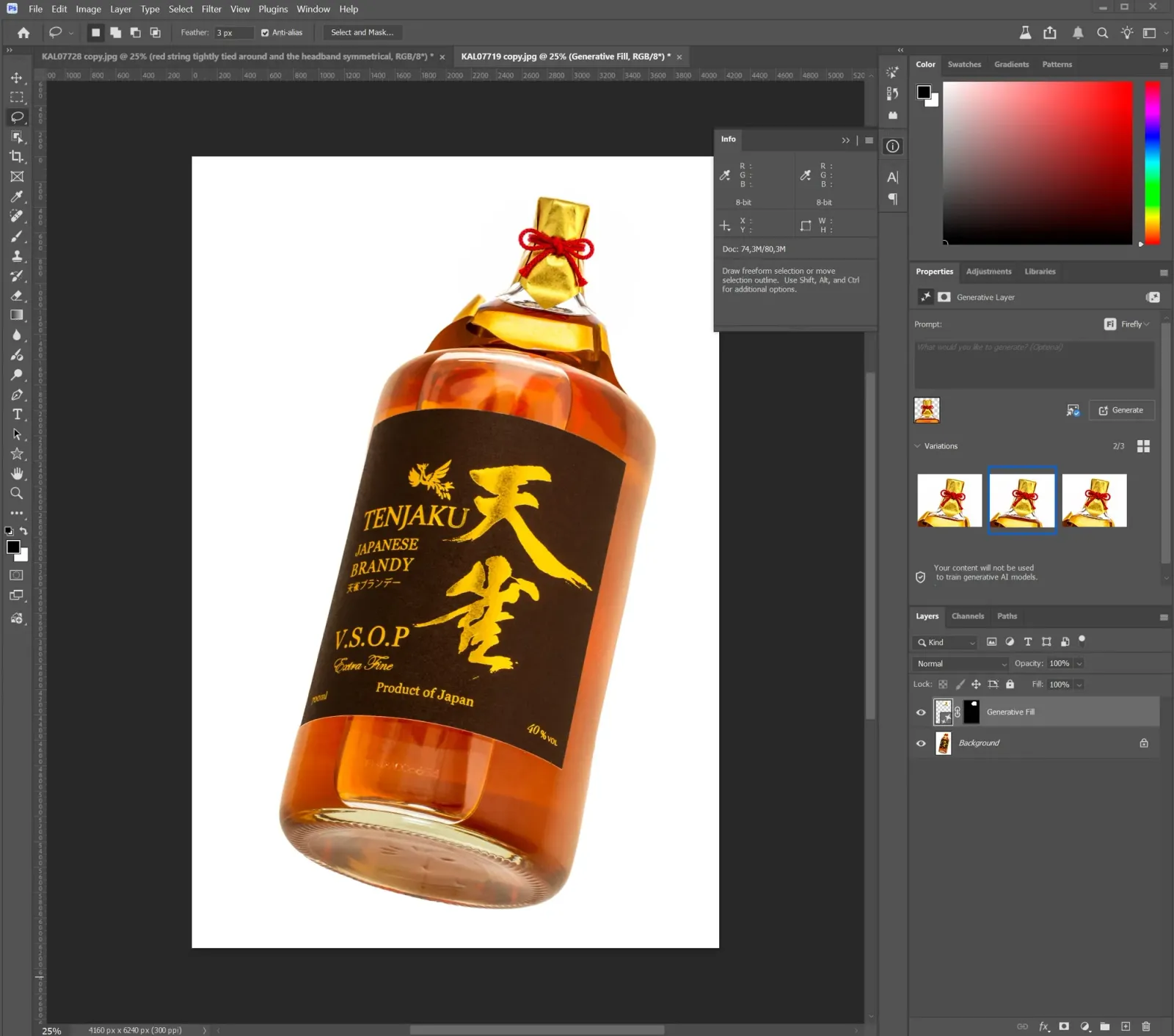
Task: Open the Paths tab
Action: pyautogui.click(x=1007, y=616)
